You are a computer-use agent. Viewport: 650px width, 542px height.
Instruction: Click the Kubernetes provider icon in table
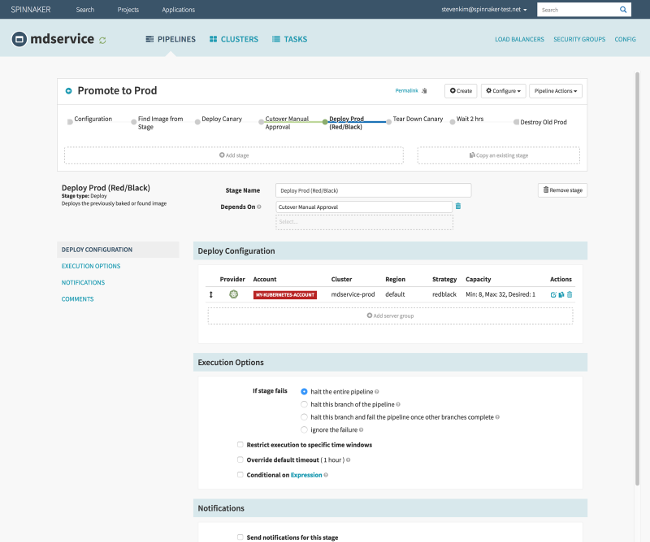coord(233,294)
